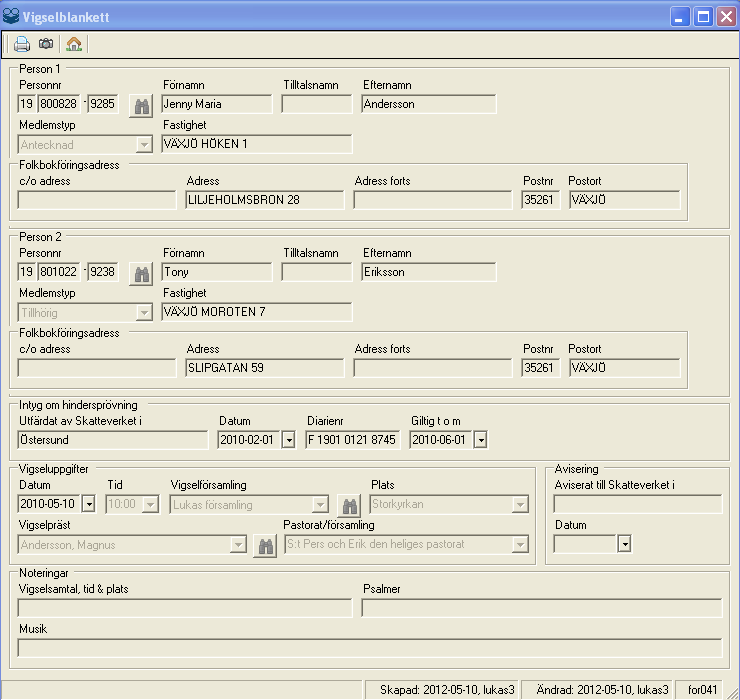Click Person 1 Förnamn field Jenny Maria

pyautogui.click(x=217, y=104)
